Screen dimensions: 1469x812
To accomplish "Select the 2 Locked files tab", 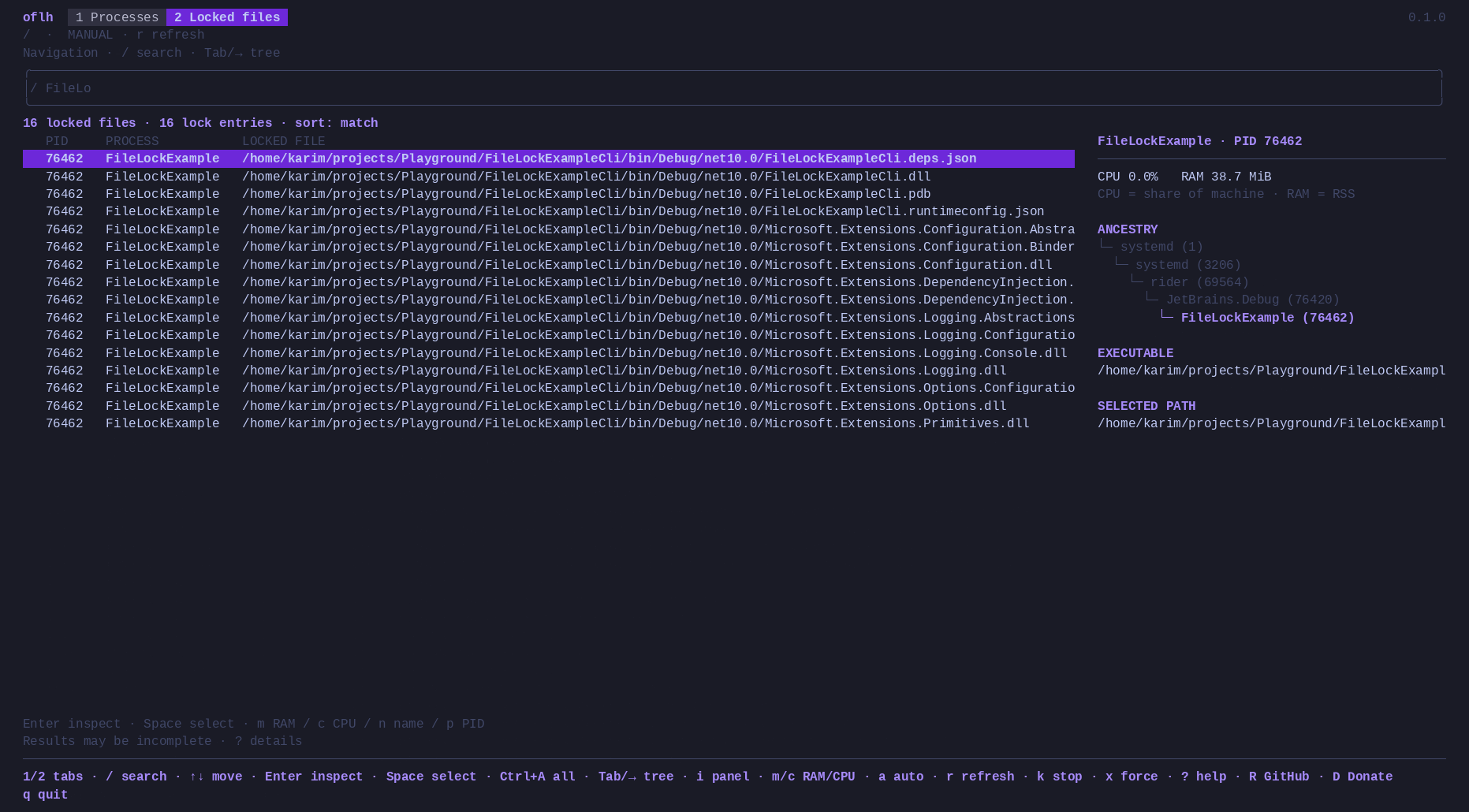I will point(227,17).
